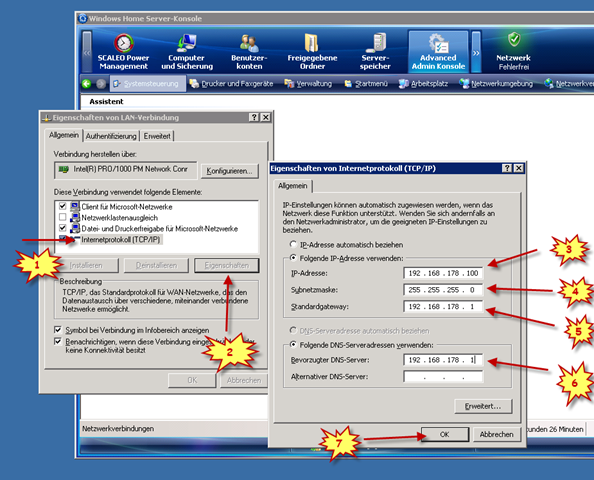Uncheck Client für Microsoft-Netzwerke checkbox
Image resolution: width=594 pixels, height=480 pixels.
[63, 206]
